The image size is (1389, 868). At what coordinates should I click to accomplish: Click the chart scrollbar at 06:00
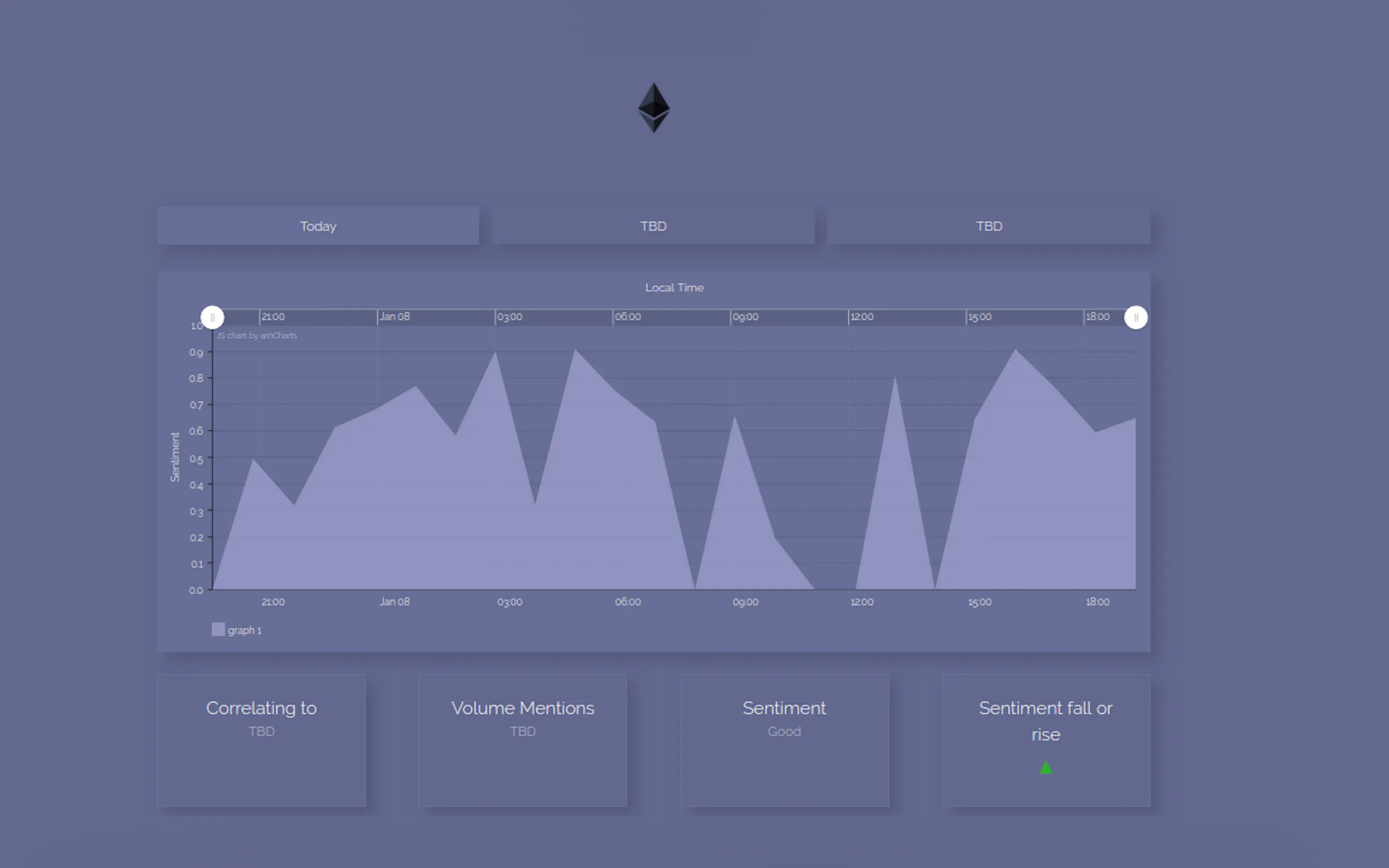tap(628, 317)
